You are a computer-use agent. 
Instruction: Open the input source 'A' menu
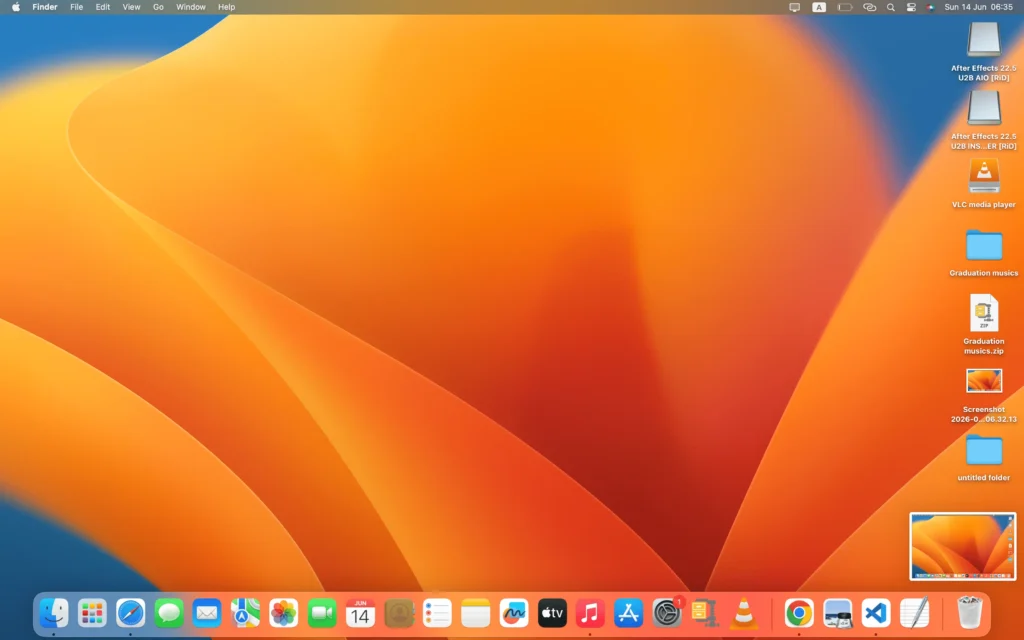[819, 7]
